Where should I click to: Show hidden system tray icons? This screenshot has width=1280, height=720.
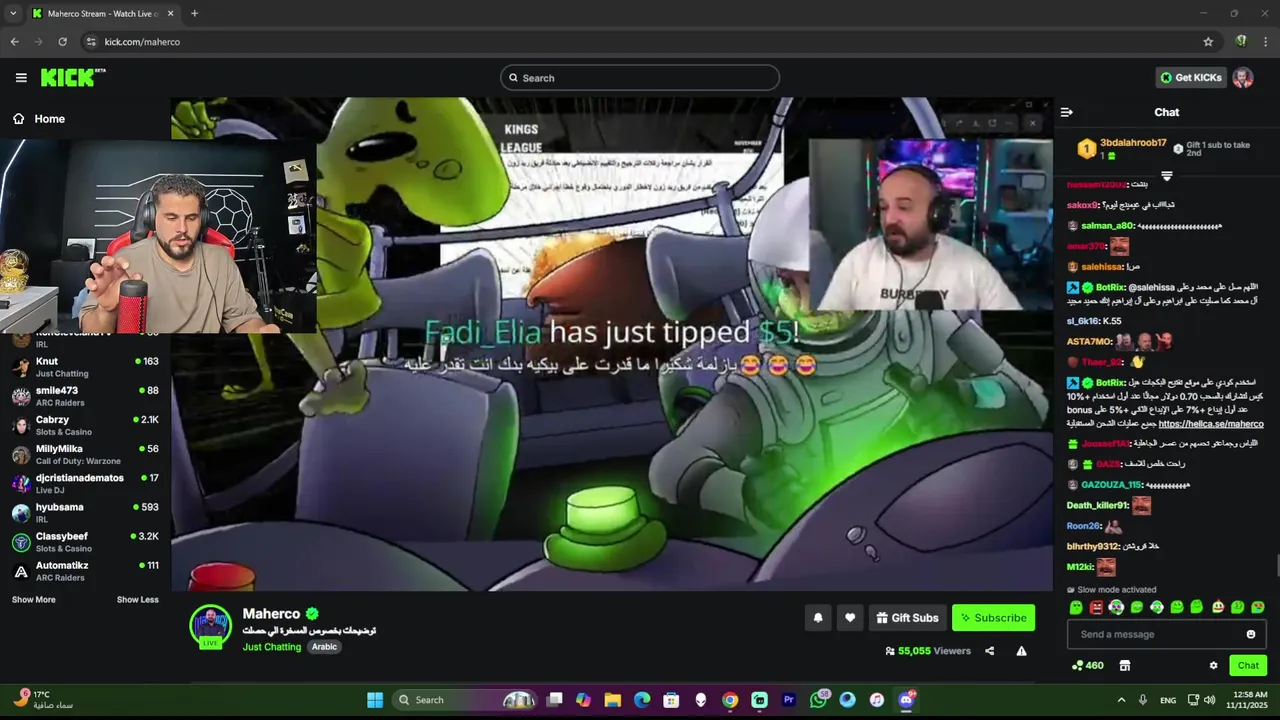click(x=1121, y=700)
